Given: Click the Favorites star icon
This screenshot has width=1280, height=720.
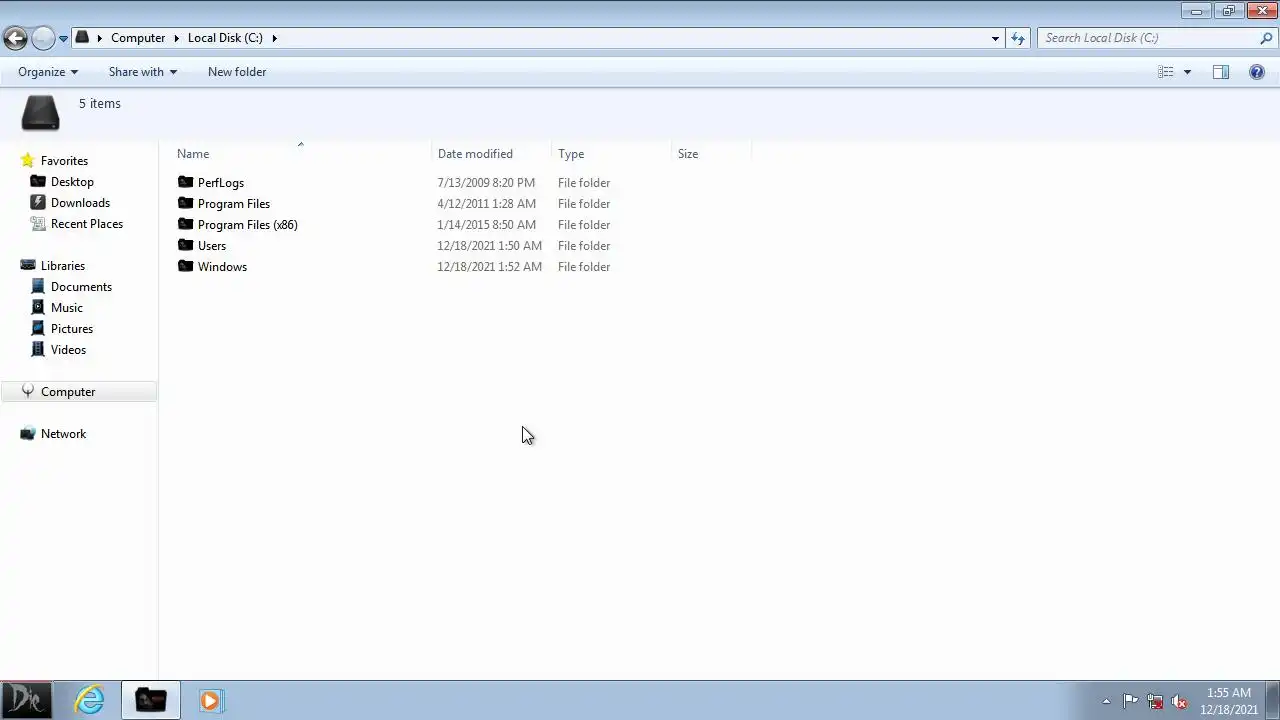Looking at the screenshot, I should pyautogui.click(x=27, y=160).
